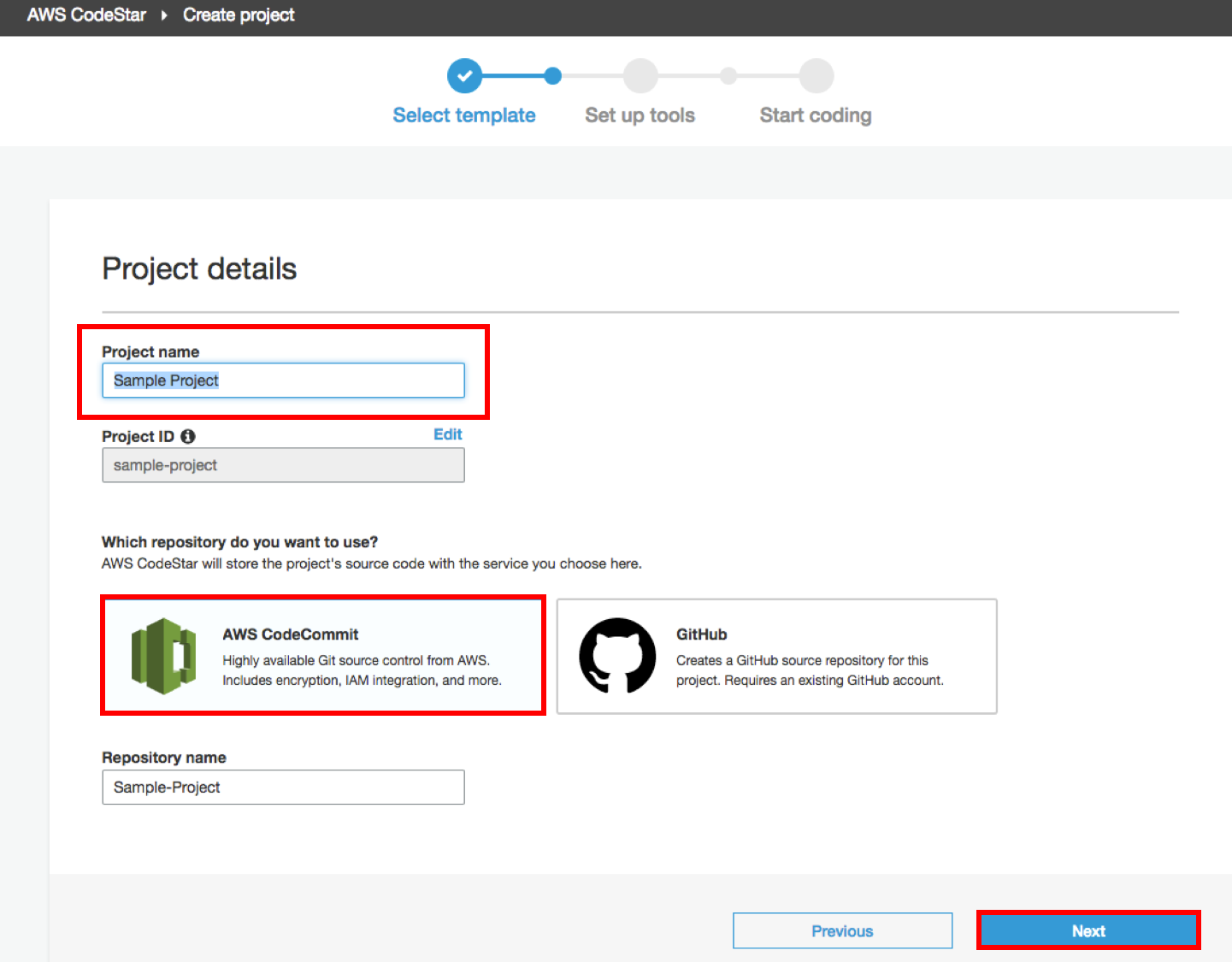
Task: Click the Set up tools step circle
Action: [640, 76]
